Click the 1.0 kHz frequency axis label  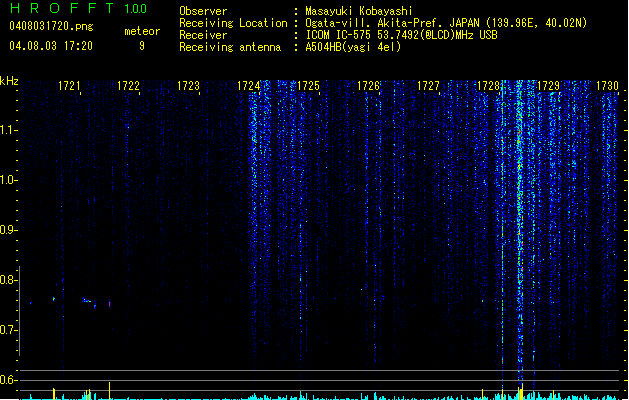pyautogui.click(x=8, y=180)
